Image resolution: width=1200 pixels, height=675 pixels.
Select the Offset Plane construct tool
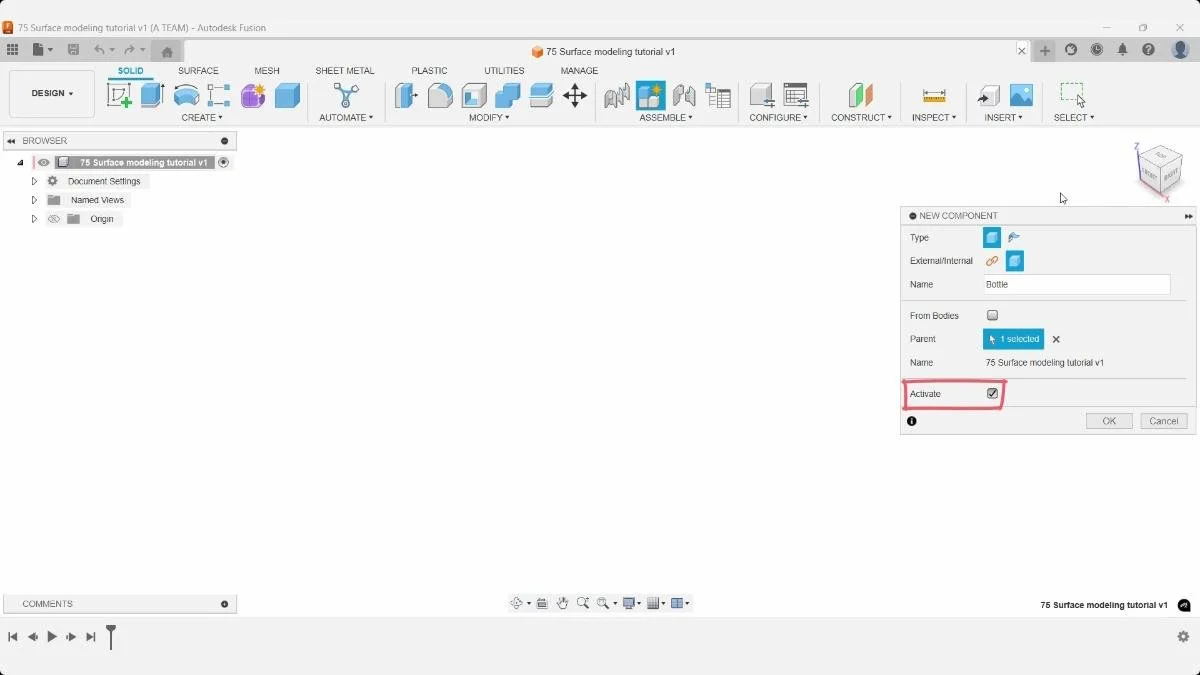[861, 96]
